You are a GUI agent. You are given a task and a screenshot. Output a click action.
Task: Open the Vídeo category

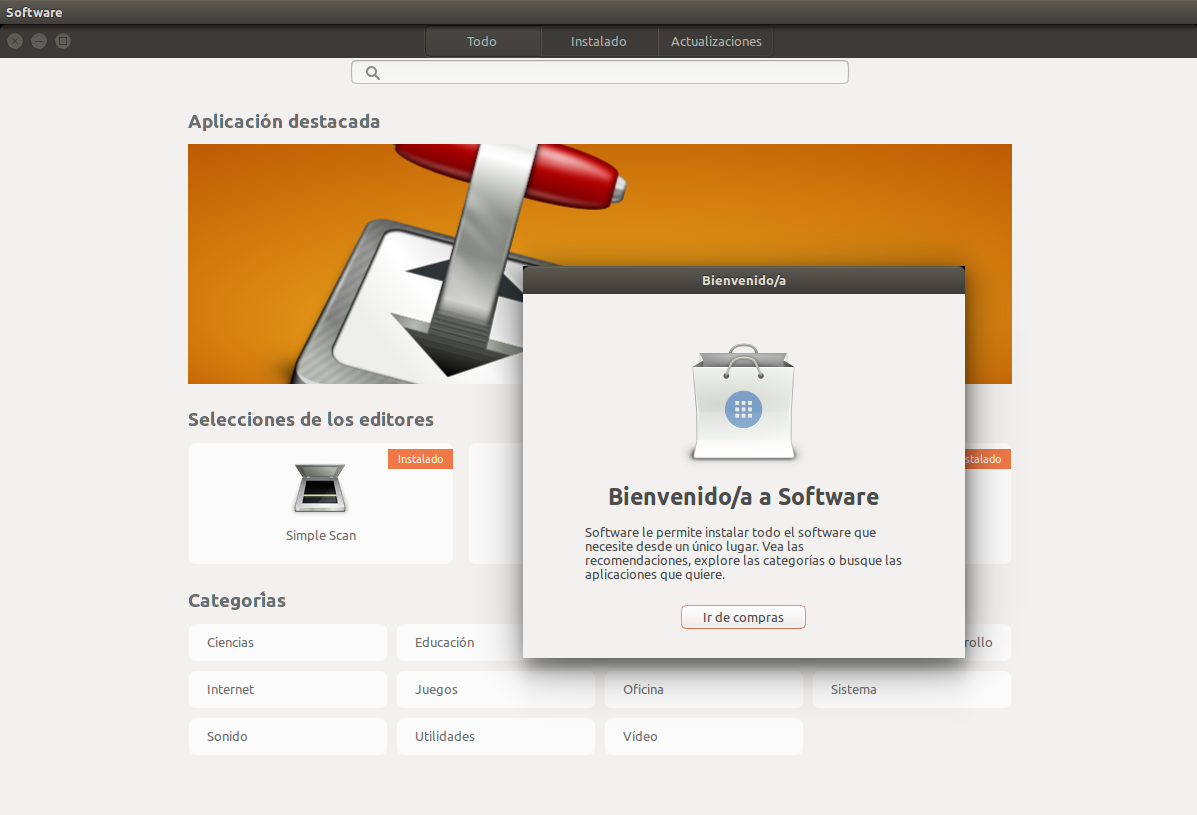click(x=703, y=737)
